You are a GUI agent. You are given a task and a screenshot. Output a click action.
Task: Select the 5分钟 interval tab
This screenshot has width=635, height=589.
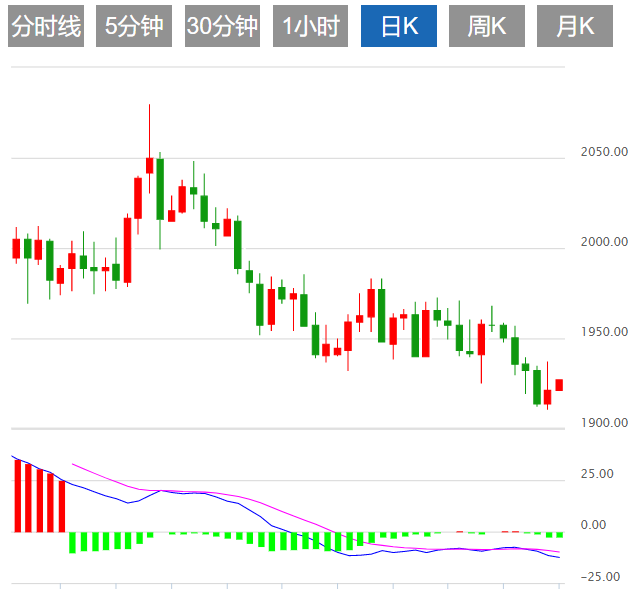(134, 26)
